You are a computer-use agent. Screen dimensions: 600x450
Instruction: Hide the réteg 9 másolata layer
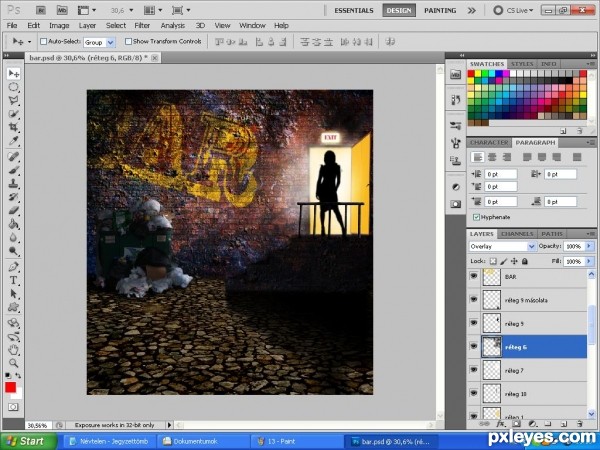474,299
